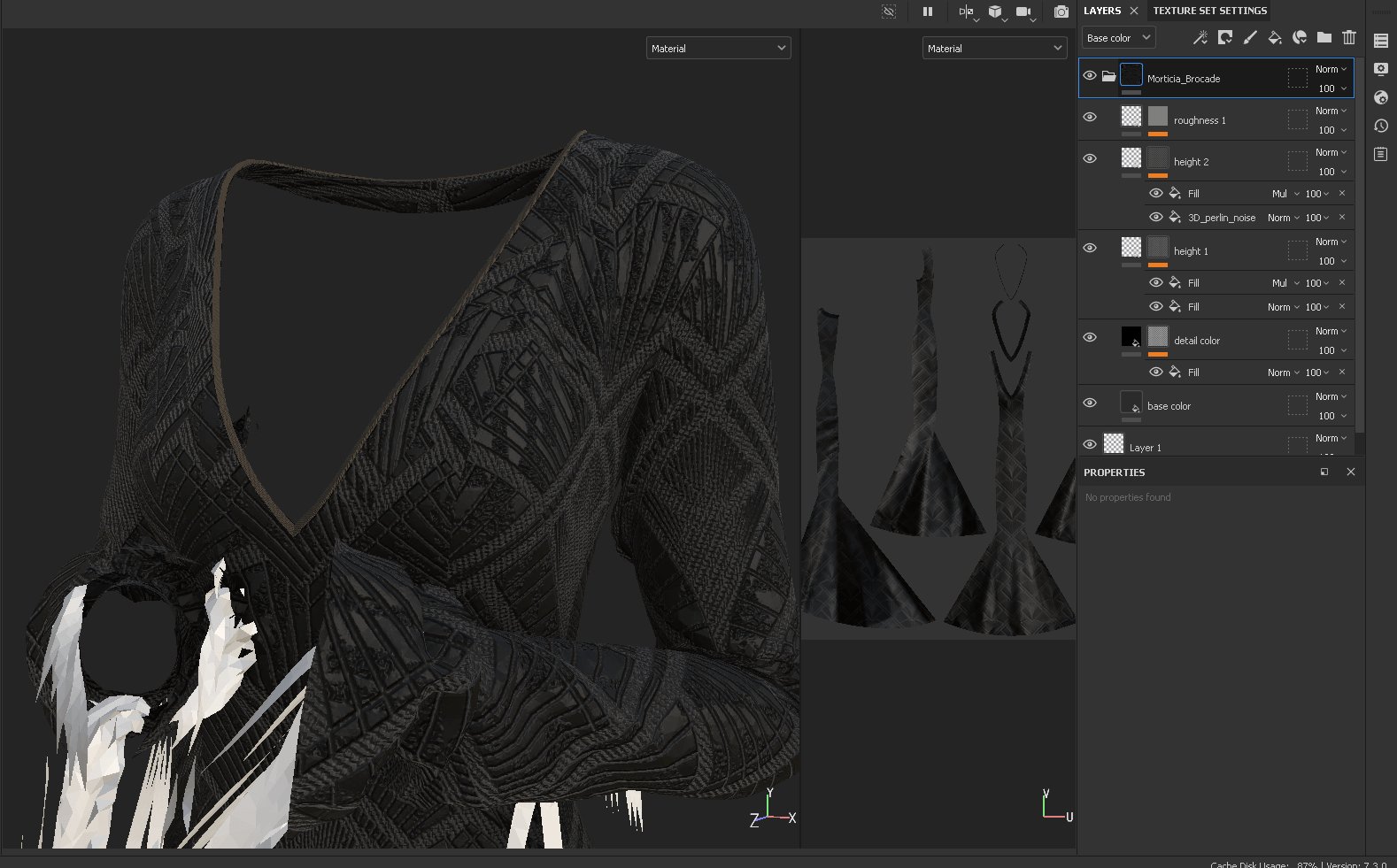The height and width of the screenshot is (868, 1397).
Task: Take a viewport screenshot with camera icon
Action: [x=1061, y=12]
